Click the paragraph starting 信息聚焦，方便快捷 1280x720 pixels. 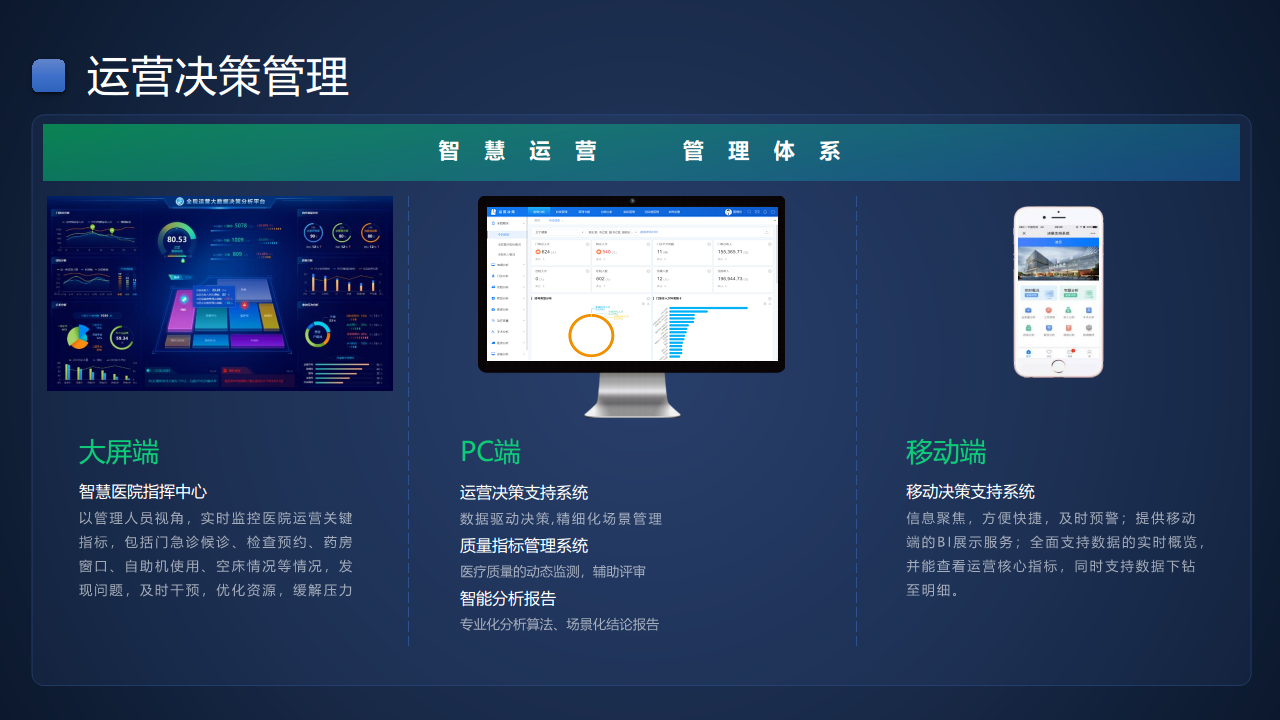pyautogui.click(x=1056, y=554)
